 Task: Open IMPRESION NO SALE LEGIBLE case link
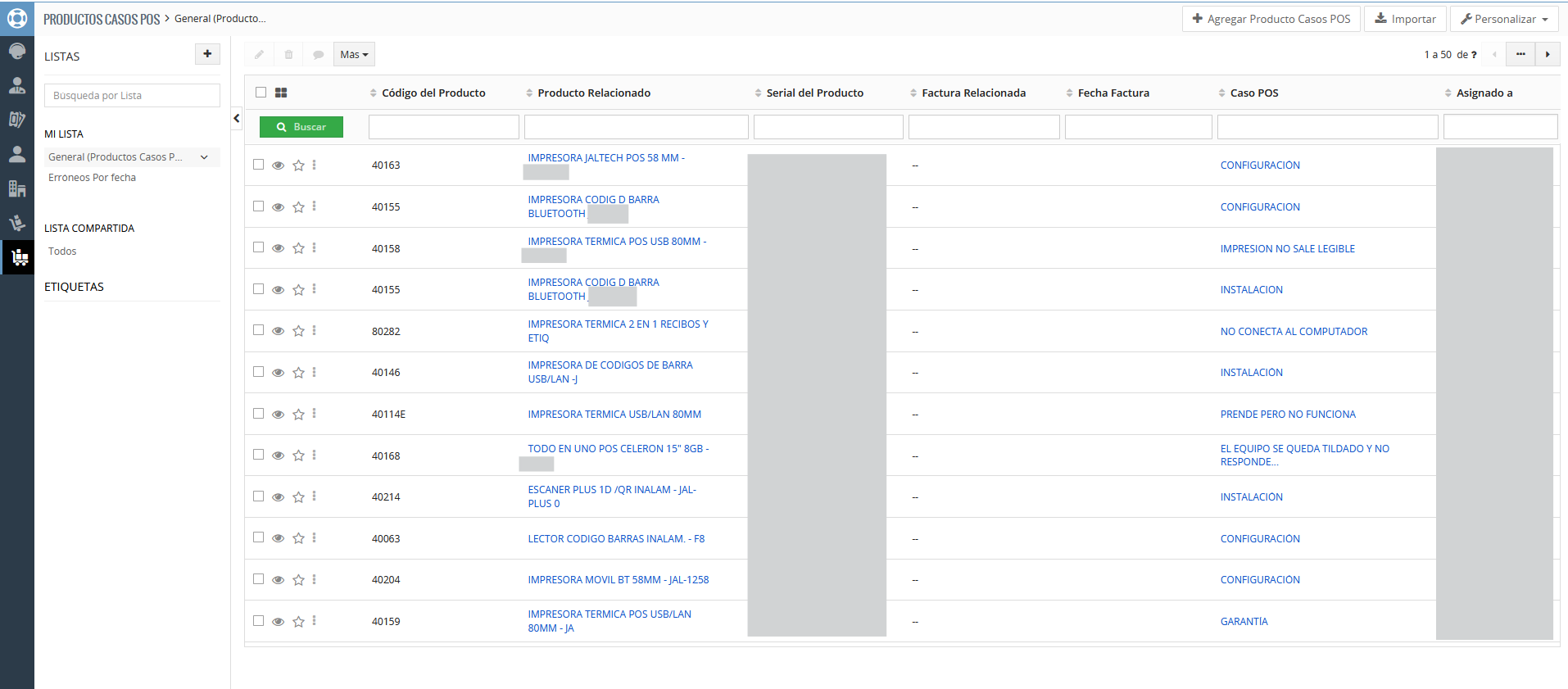click(x=1287, y=249)
